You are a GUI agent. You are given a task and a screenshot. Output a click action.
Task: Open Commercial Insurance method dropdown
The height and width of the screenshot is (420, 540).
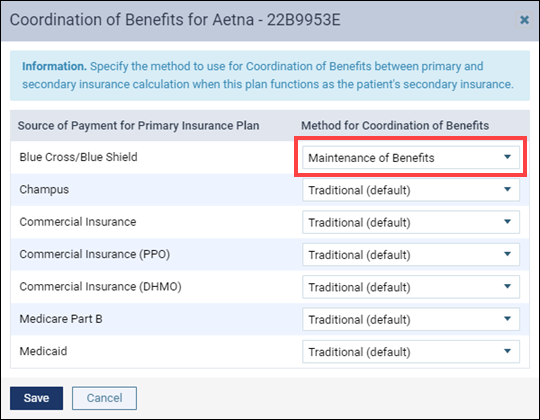tap(411, 222)
